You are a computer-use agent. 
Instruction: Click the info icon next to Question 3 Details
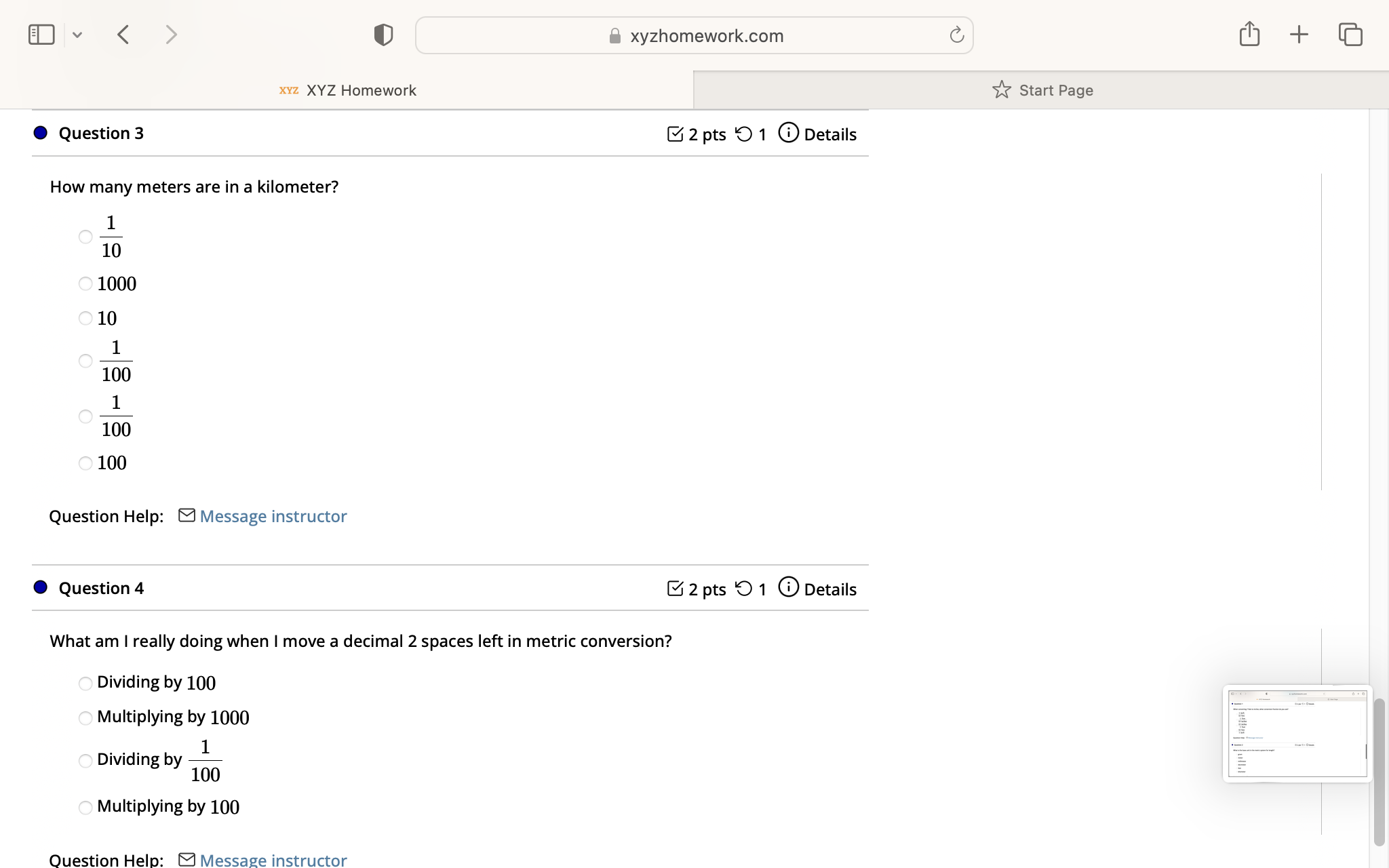coord(788,133)
